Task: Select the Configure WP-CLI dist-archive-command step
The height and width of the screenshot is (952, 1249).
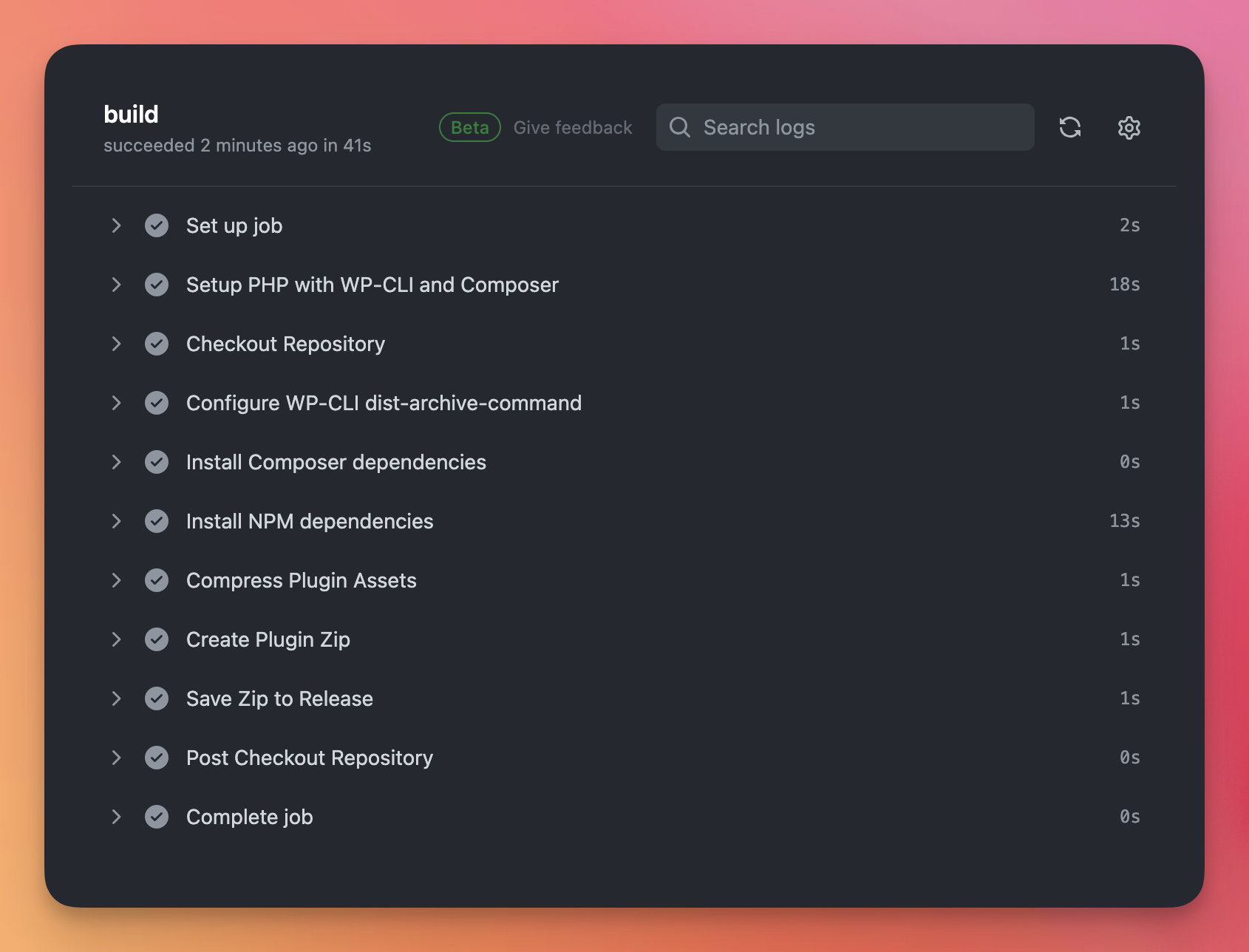Action: click(x=384, y=403)
